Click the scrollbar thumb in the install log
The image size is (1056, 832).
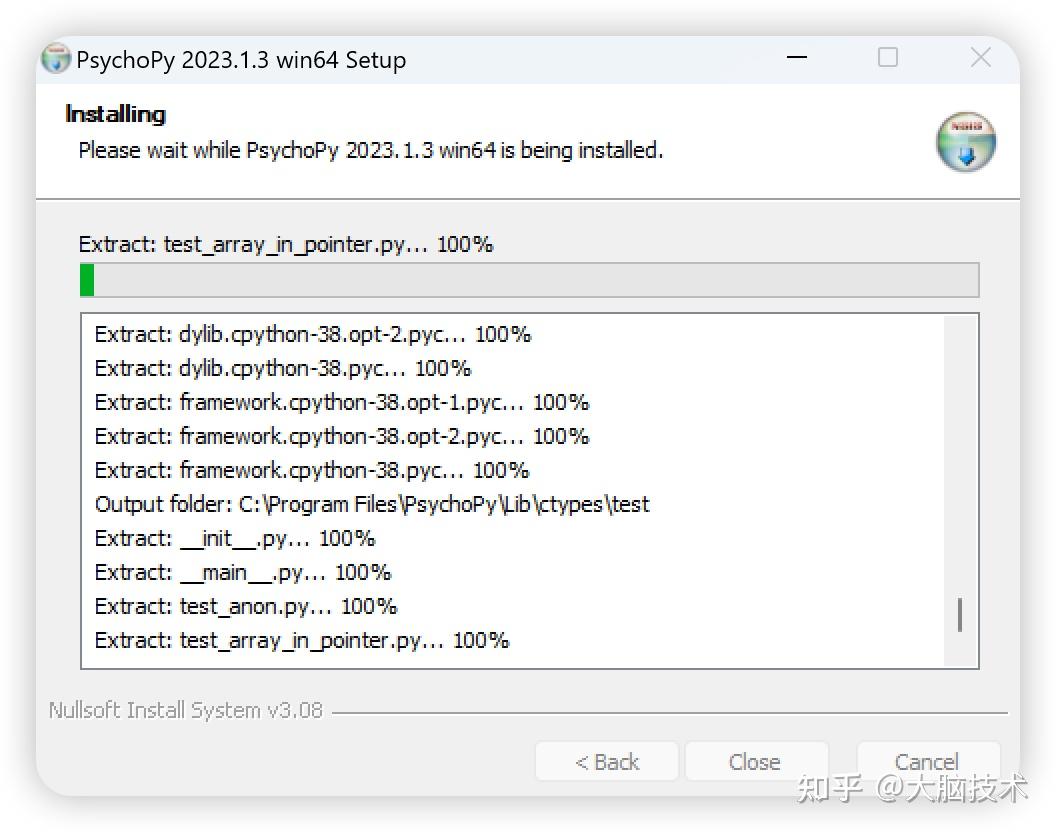pos(959,615)
